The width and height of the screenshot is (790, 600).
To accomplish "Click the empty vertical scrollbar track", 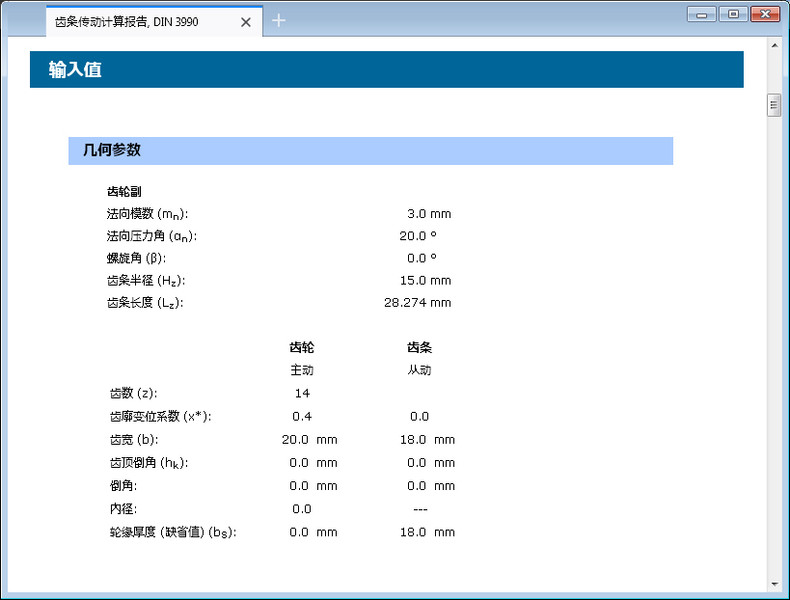I will tap(774, 350).
